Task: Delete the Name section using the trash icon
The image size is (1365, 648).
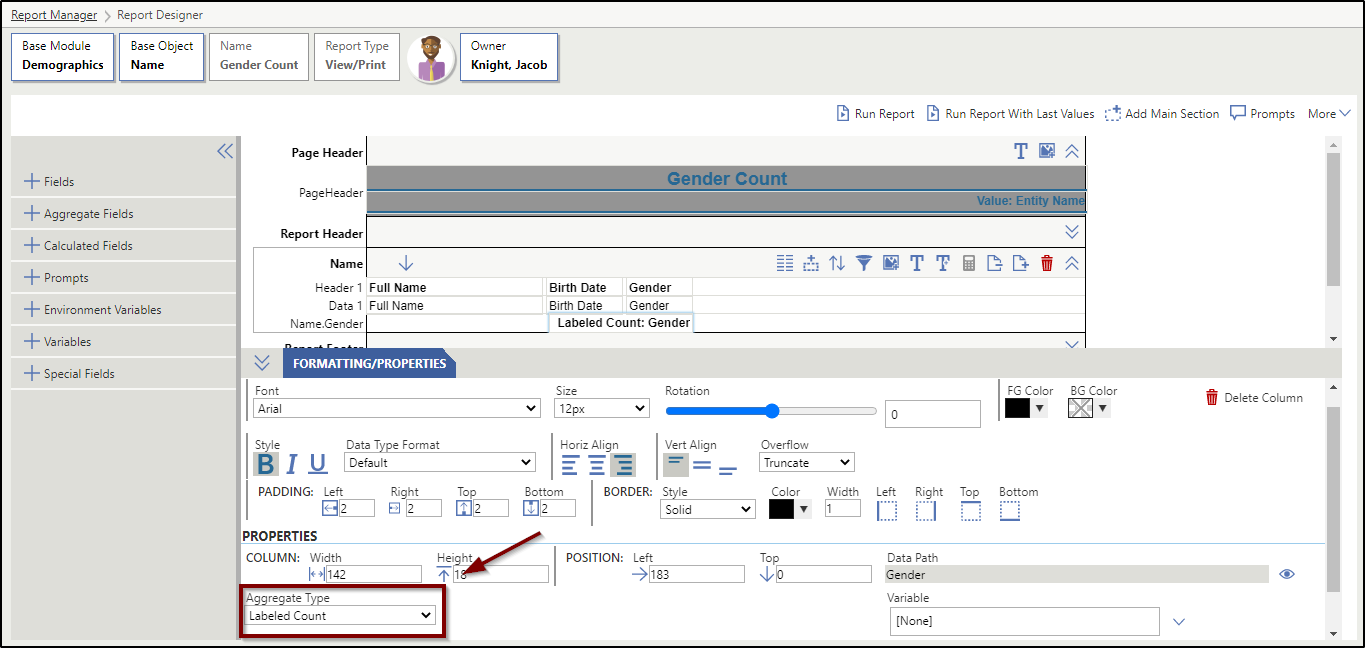Action: click(x=1047, y=263)
